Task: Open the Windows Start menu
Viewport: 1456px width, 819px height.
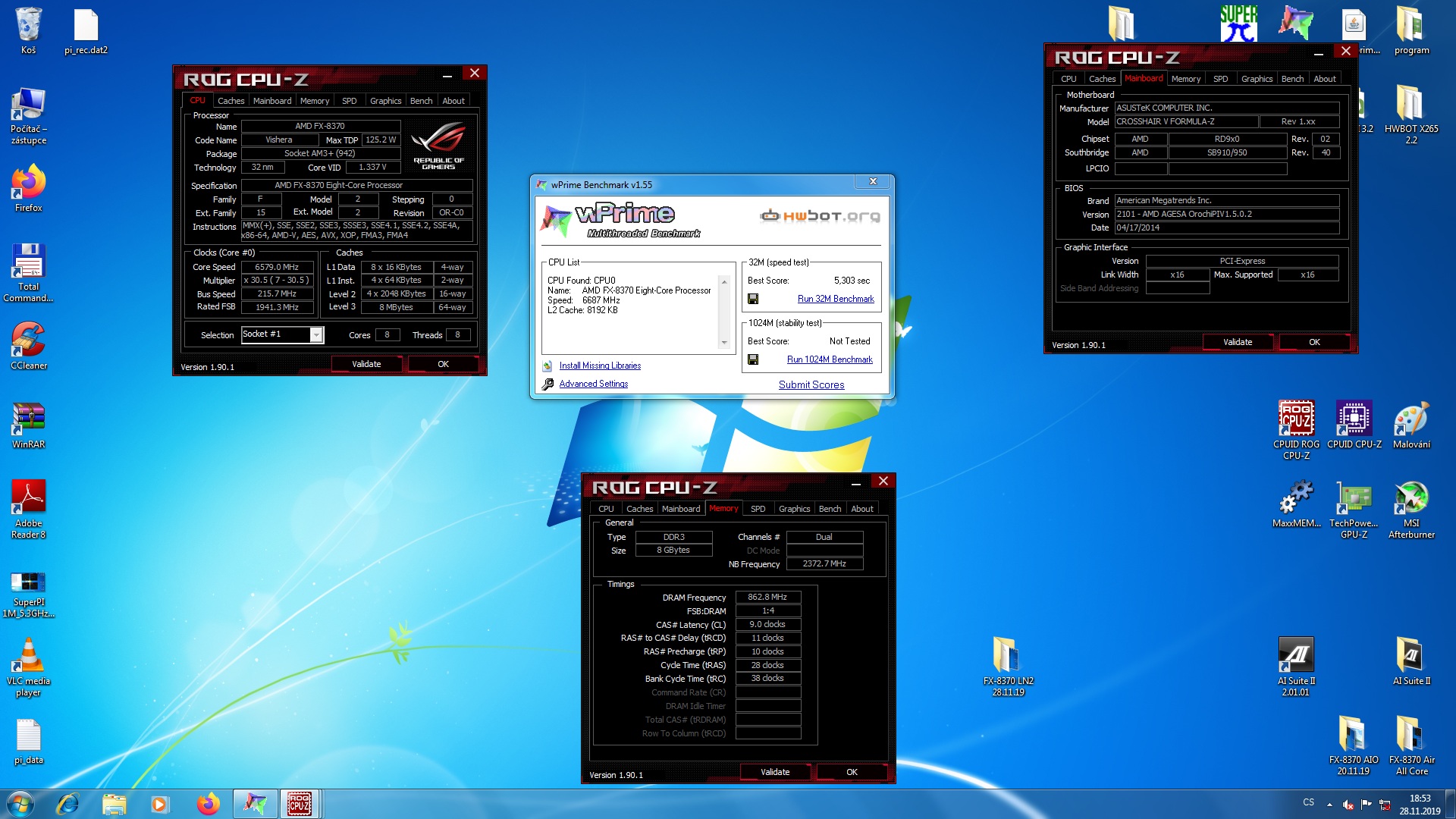Action: pyautogui.click(x=20, y=803)
